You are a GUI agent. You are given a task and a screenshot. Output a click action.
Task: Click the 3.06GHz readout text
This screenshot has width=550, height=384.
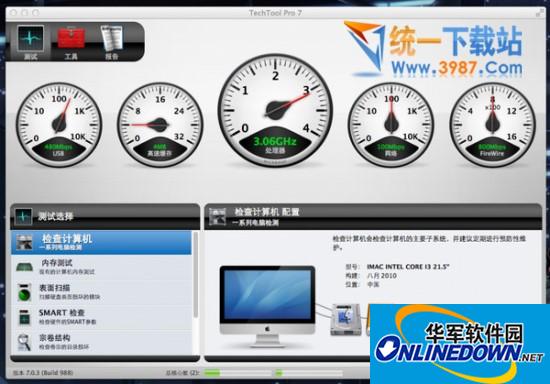pyautogui.click(x=275, y=142)
